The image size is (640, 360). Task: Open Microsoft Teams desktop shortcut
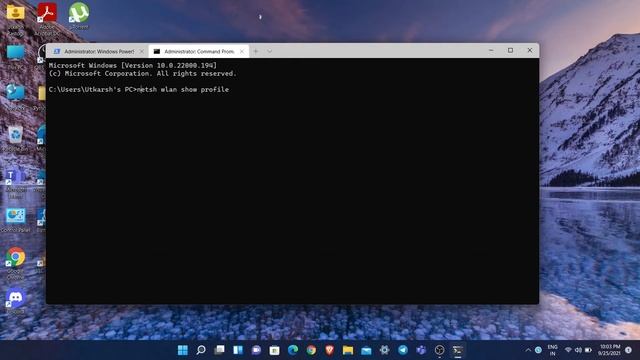16,184
